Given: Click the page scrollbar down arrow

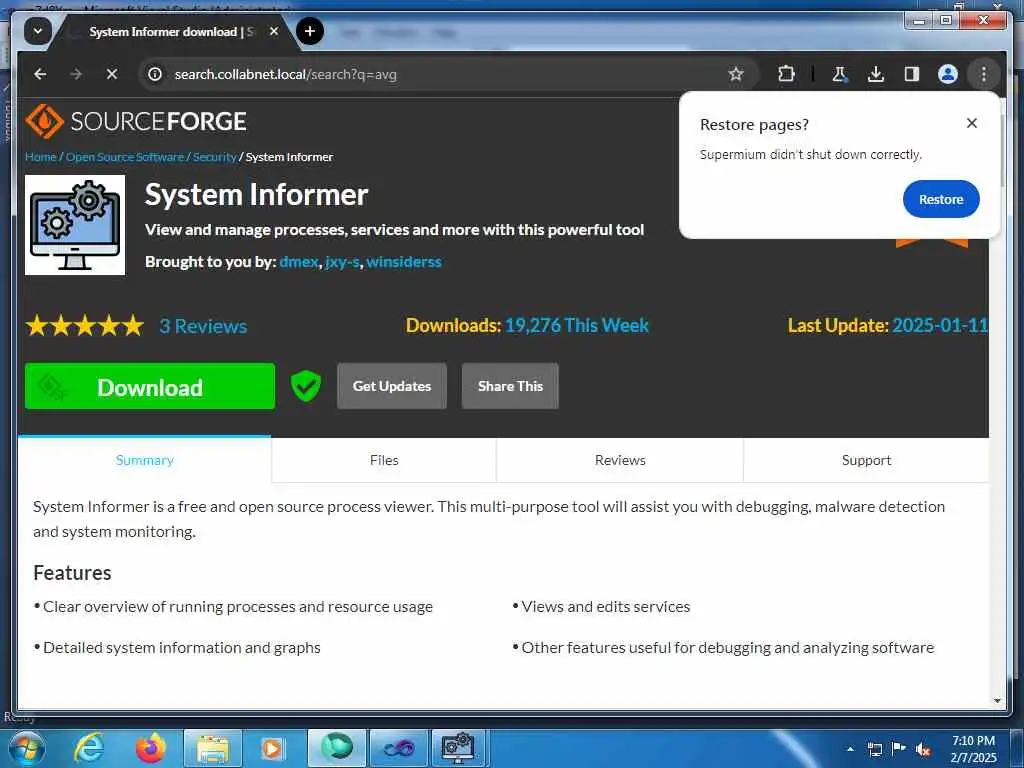Looking at the screenshot, I should [997, 701].
